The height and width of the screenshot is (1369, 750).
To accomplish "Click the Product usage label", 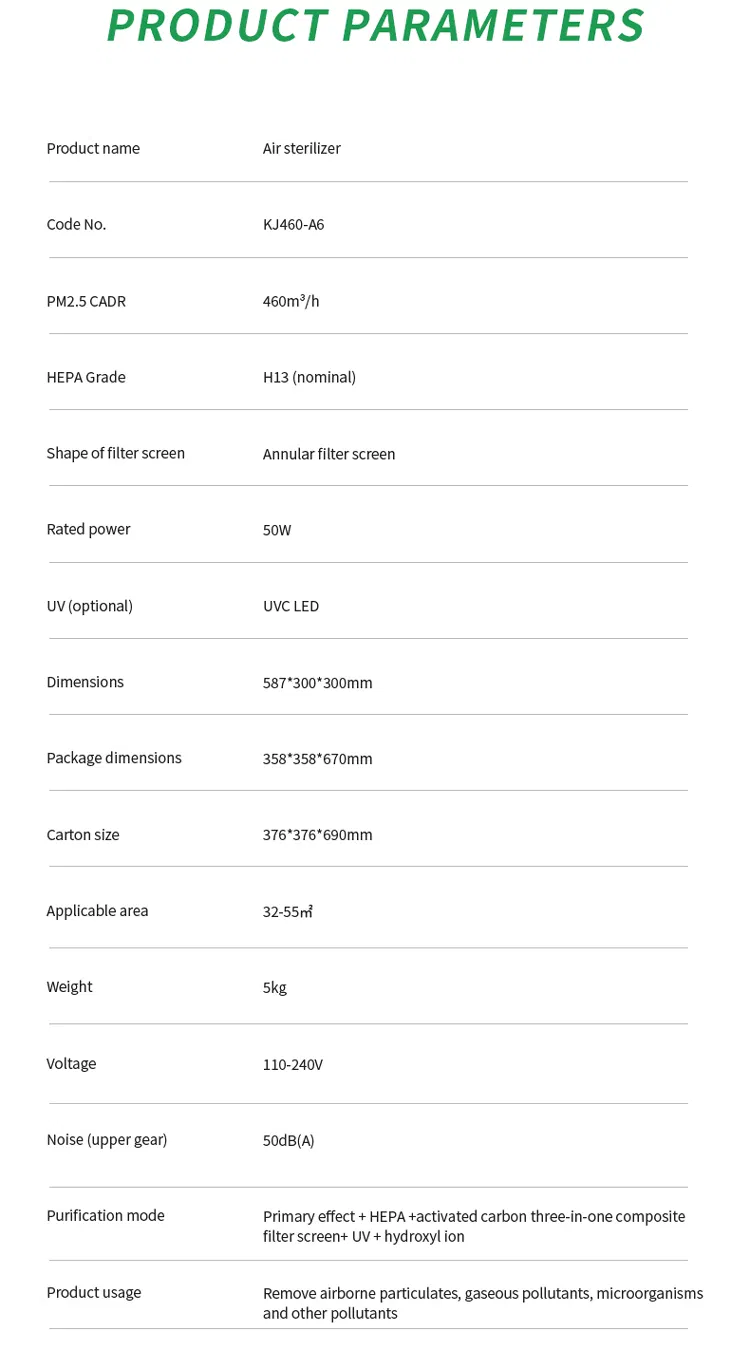I will click(x=94, y=1293).
